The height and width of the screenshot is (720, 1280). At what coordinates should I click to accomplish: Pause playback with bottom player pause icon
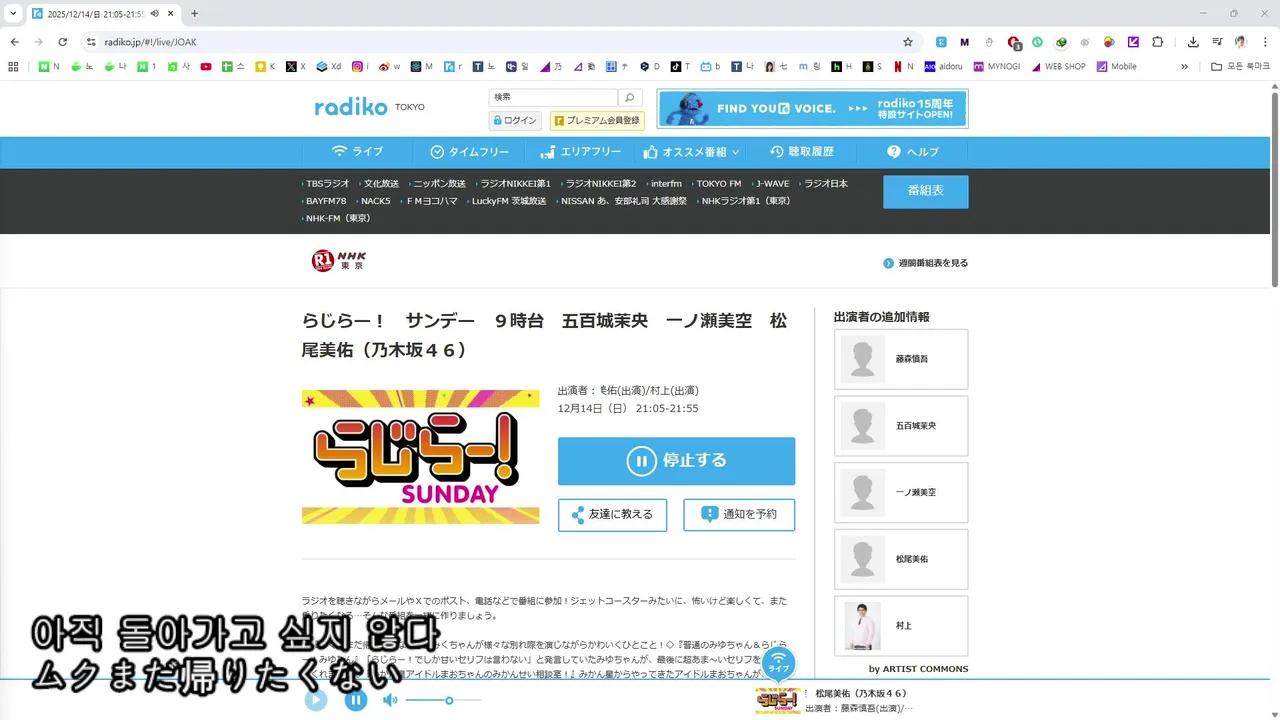pos(356,700)
